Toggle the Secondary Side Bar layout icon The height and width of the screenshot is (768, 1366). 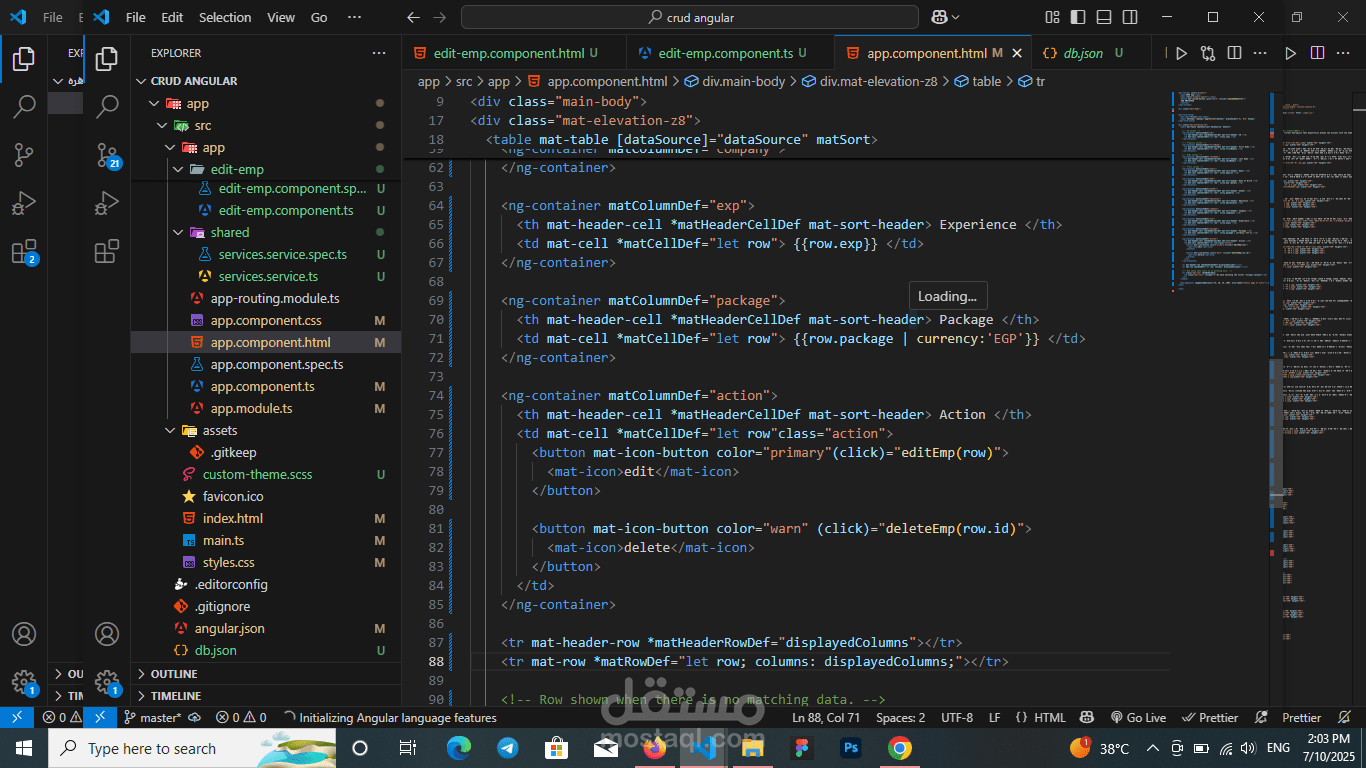1128,17
